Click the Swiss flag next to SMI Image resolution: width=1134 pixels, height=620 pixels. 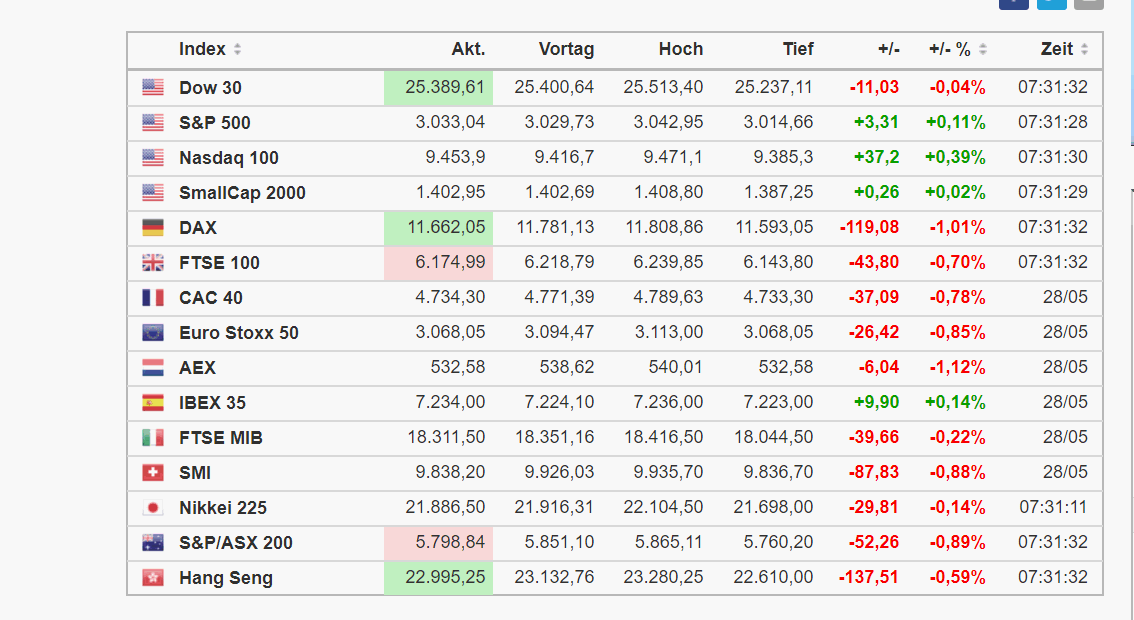pos(152,473)
